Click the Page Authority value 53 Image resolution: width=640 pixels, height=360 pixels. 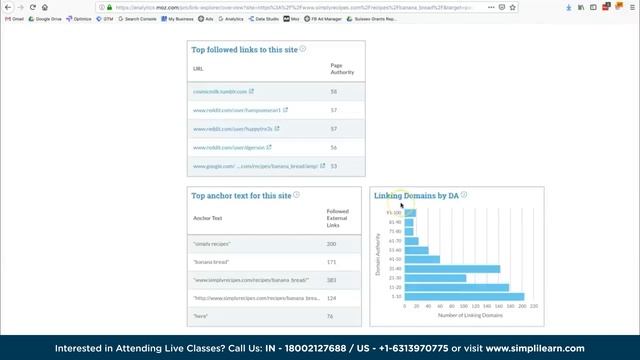[333, 166]
